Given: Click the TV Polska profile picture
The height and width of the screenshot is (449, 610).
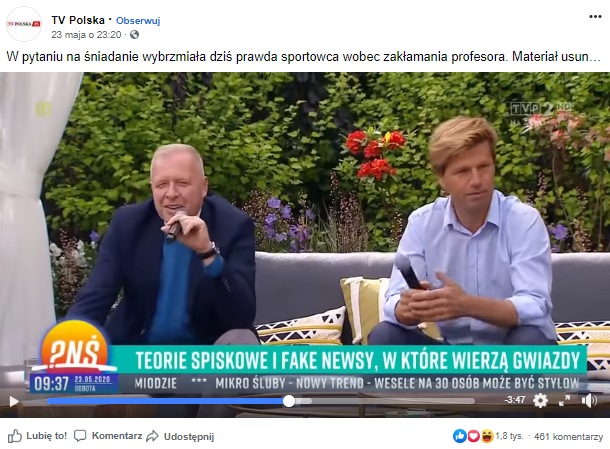Looking at the screenshot, I should point(24,24).
